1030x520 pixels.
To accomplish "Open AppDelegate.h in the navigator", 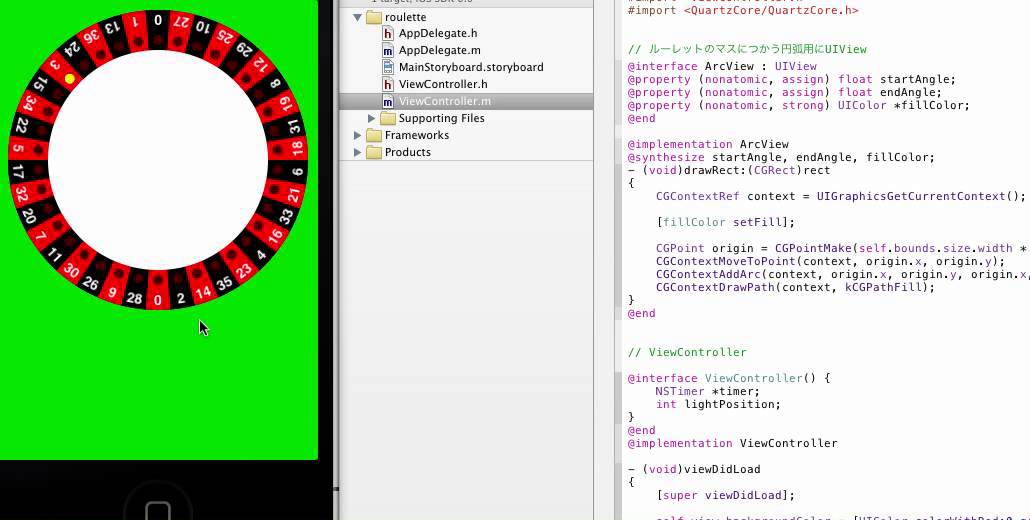I will (x=437, y=33).
